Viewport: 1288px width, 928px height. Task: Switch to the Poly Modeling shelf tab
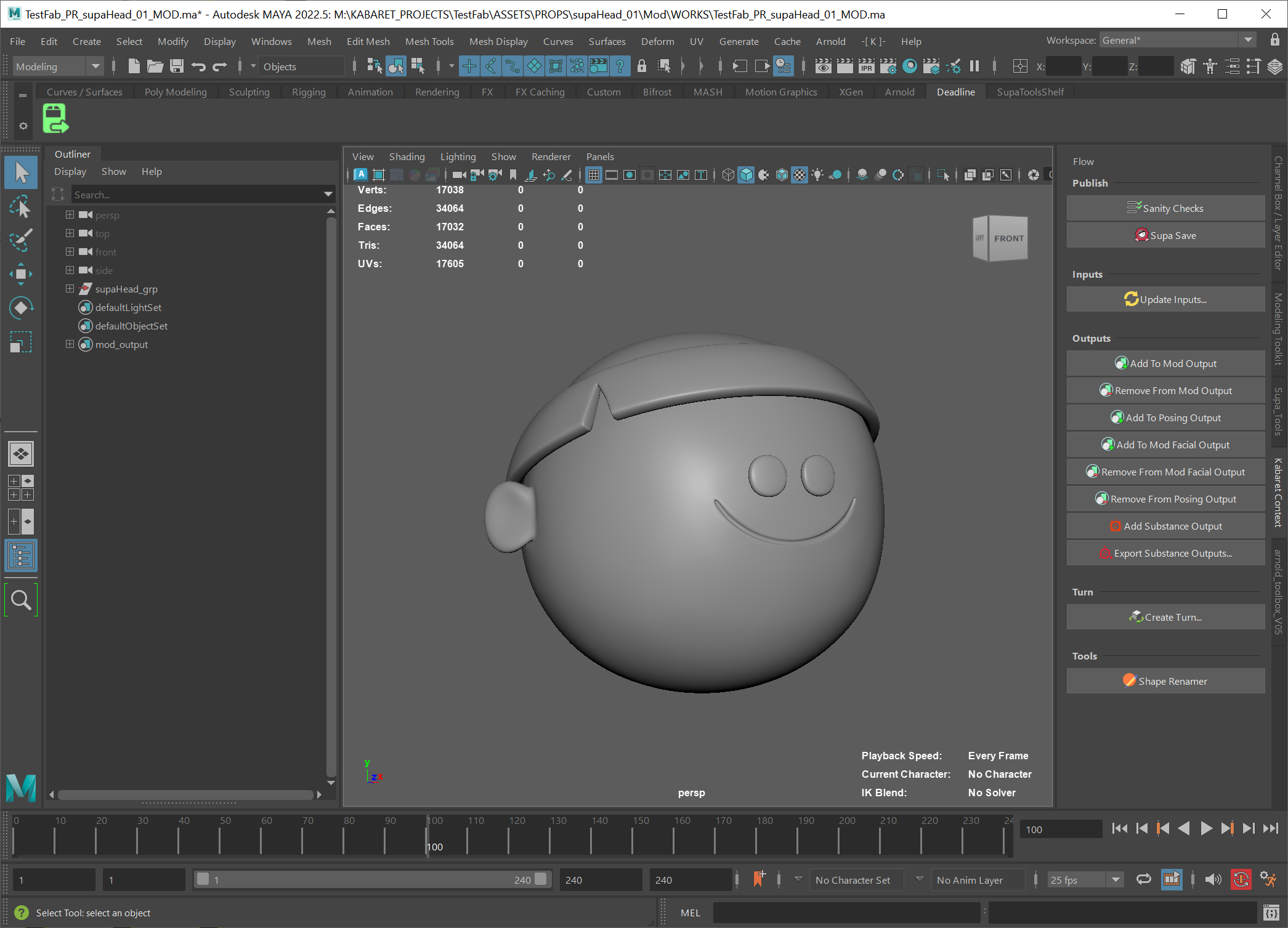pyautogui.click(x=176, y=92)
